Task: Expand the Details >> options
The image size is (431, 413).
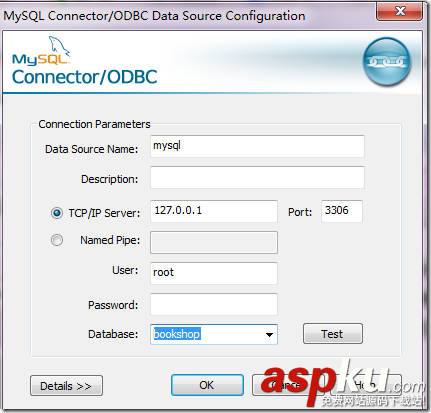Action: pos(66,386)
